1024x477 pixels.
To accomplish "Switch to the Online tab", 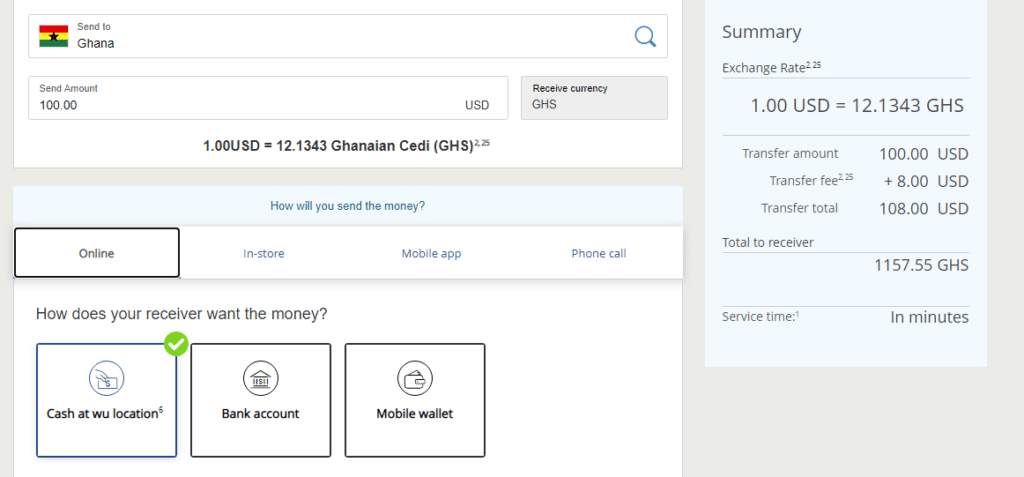I will [x=97, y=253].
